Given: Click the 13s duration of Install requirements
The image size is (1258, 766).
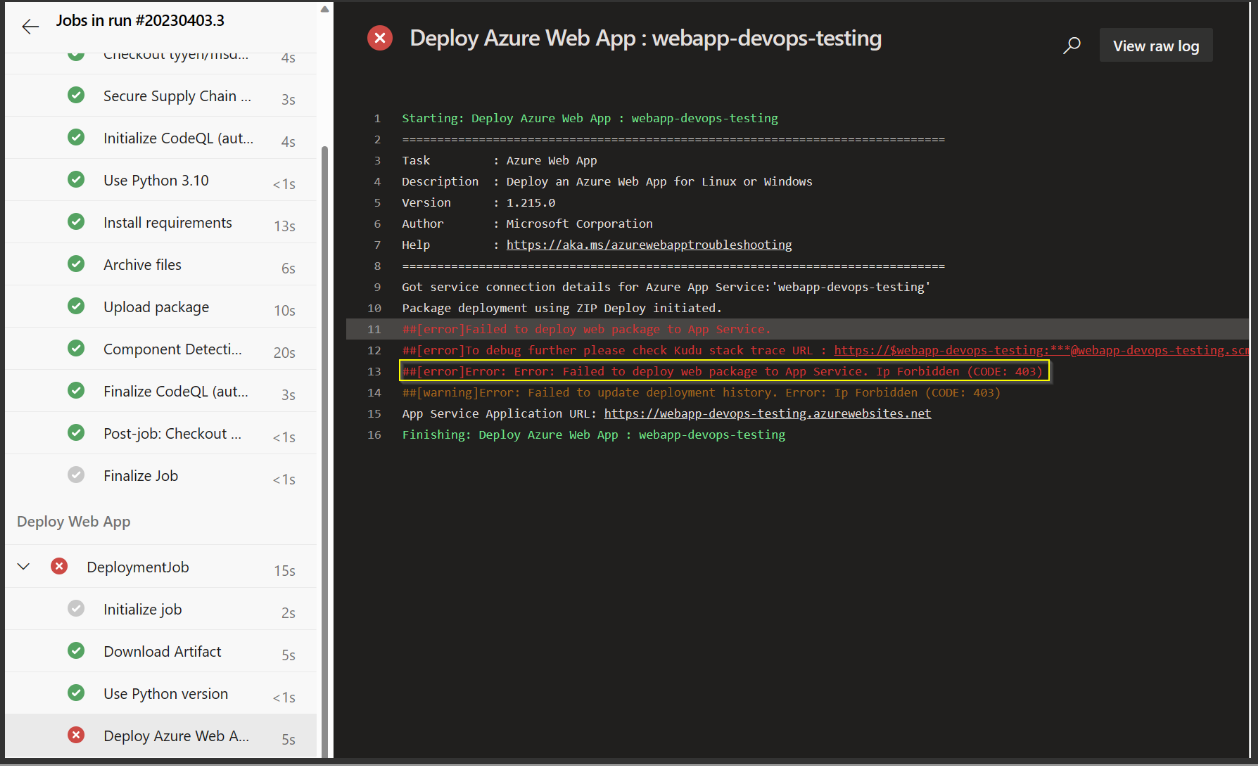Looking at the screenshot, I should pyautogui.click(x=285, y=226).
